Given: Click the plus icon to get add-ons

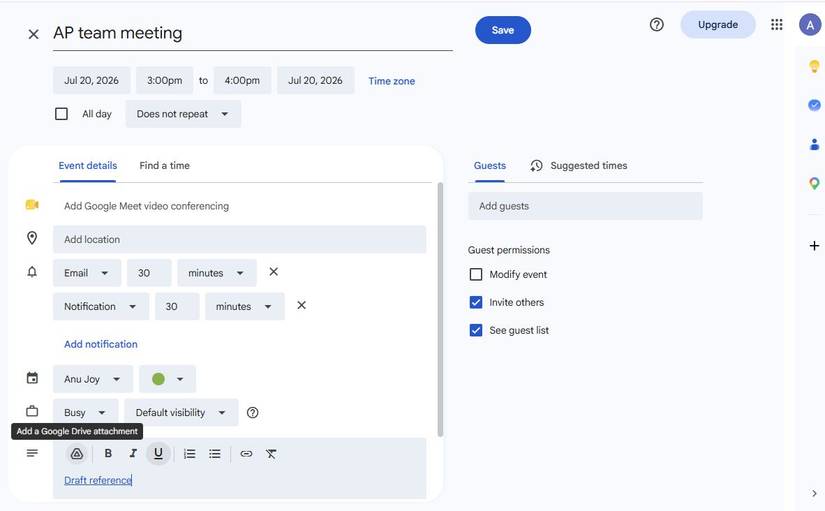Looking at the screenshot, I should (x=814, y=246).
